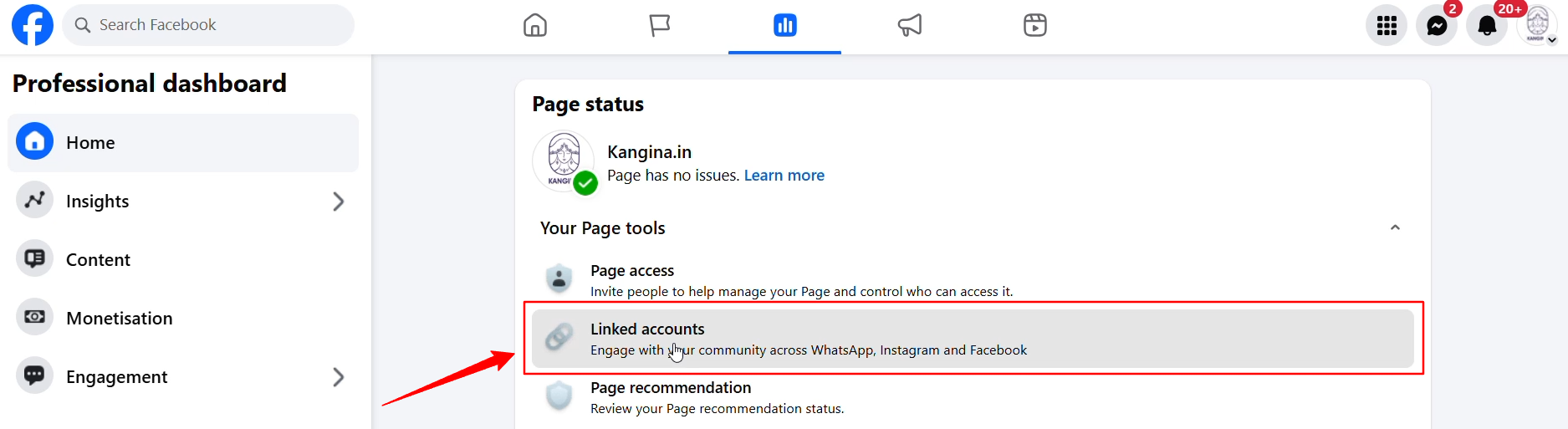Viewport: 1568px width, 429px height.
Task: Collapse the Your Page tools section
Action: (1395, 227)
